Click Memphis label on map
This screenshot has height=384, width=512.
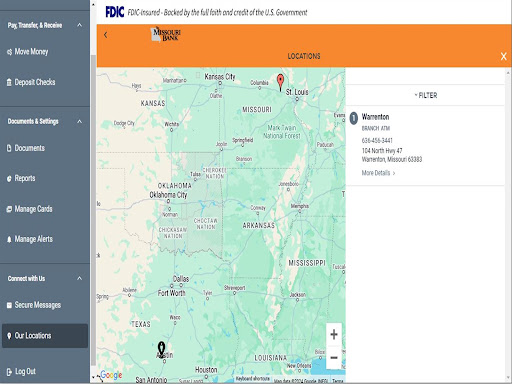click(300, 206)
